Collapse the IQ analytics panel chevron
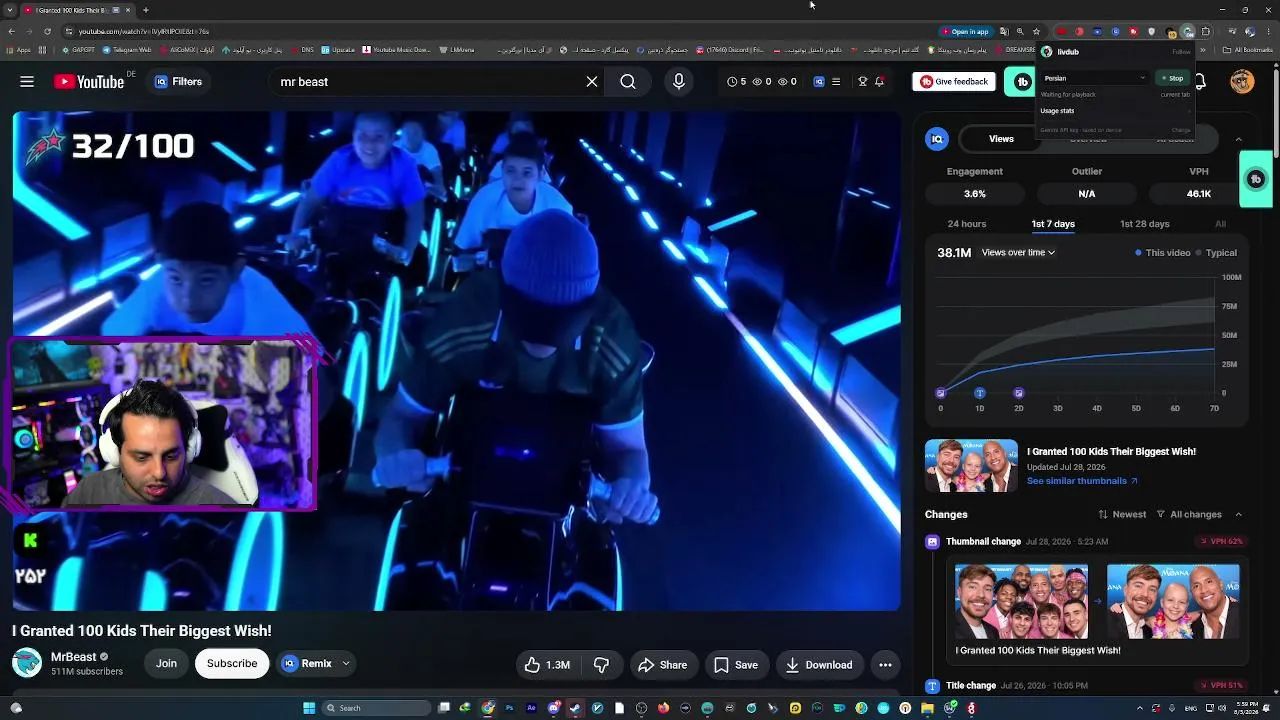 pyautogui.click(x=1238, y=139)
